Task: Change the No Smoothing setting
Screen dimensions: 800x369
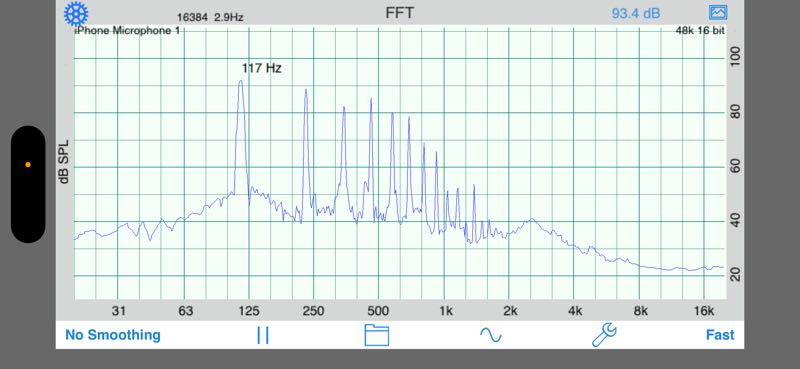Action: click(x=113, y=335)
